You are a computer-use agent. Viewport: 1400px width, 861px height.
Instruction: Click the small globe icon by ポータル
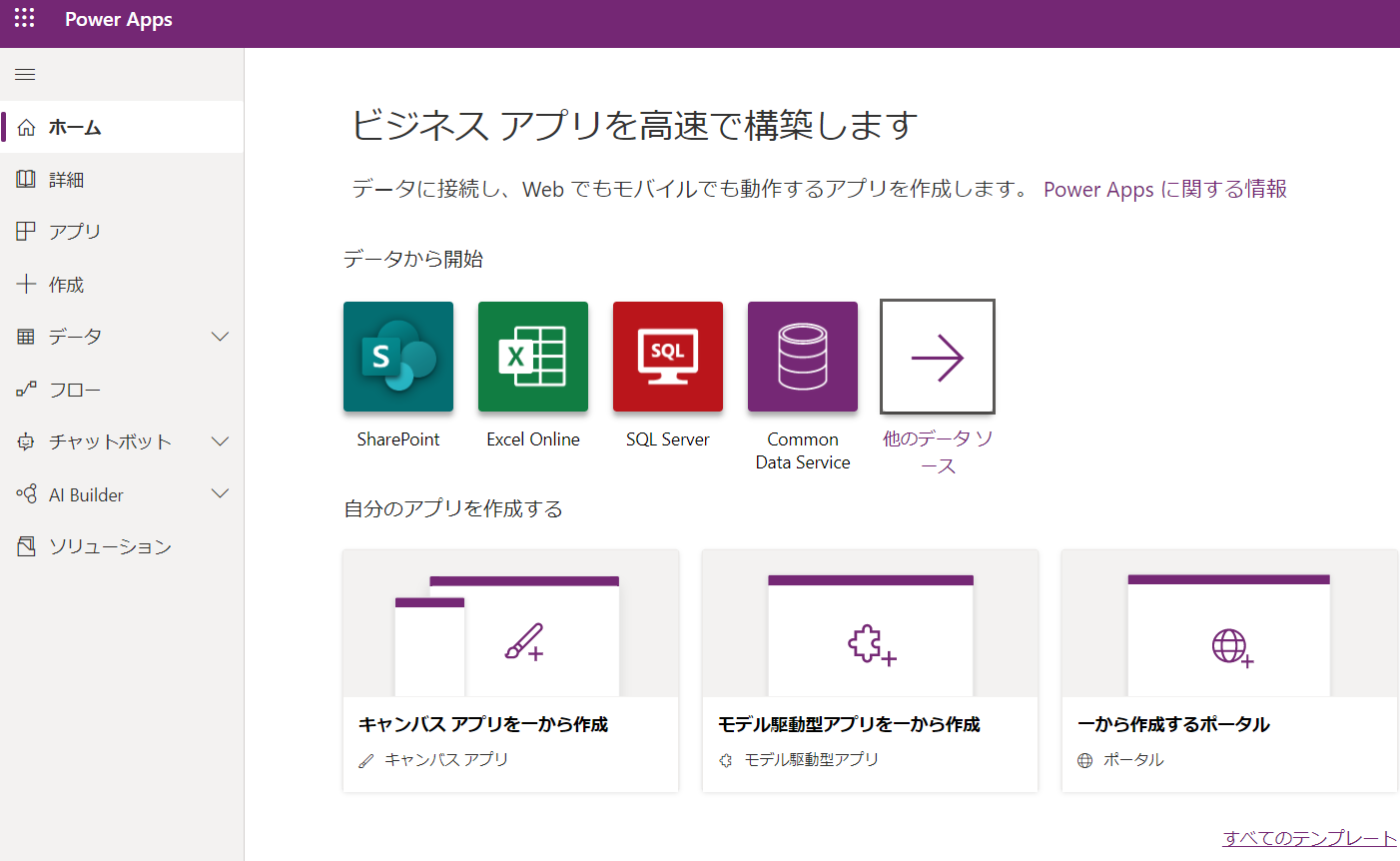tap(1085, 760)
